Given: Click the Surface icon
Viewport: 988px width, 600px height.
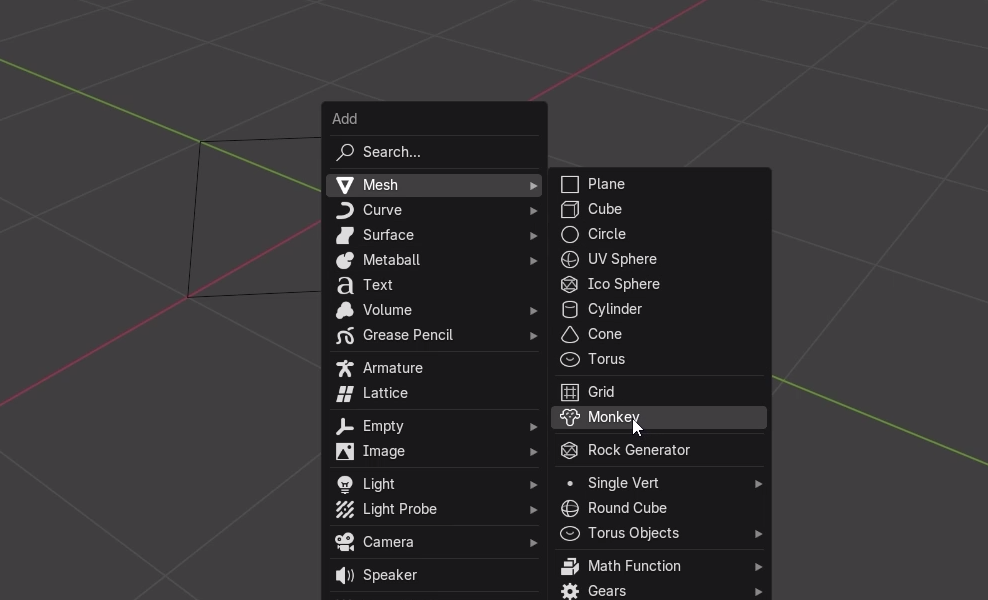Looking at the screenshot, I should coord(345,235).
